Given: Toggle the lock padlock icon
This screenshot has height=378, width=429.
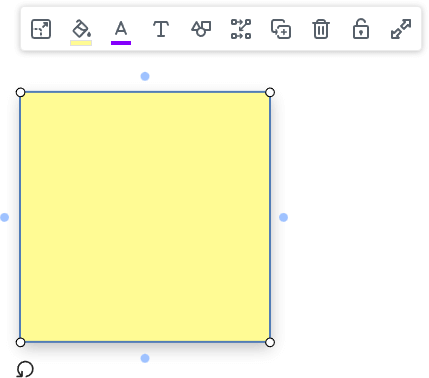Looking at the screenshot, I should point(361,29).
